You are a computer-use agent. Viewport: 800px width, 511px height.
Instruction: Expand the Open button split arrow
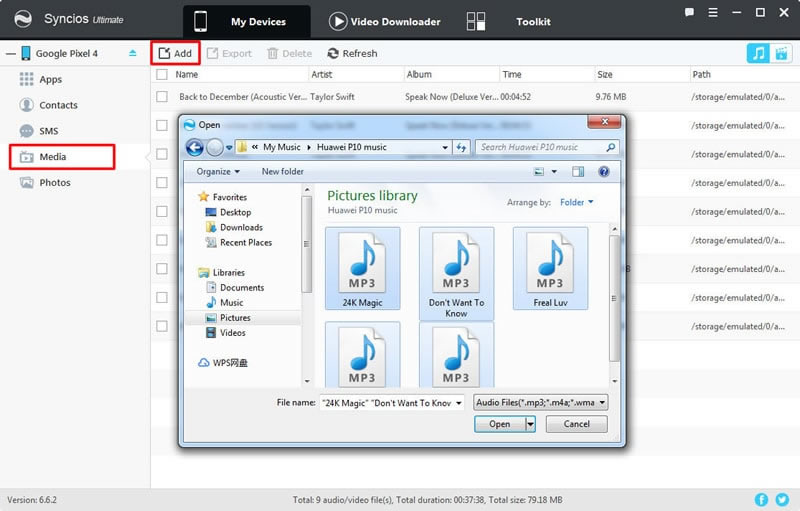(x=531, y=424)
